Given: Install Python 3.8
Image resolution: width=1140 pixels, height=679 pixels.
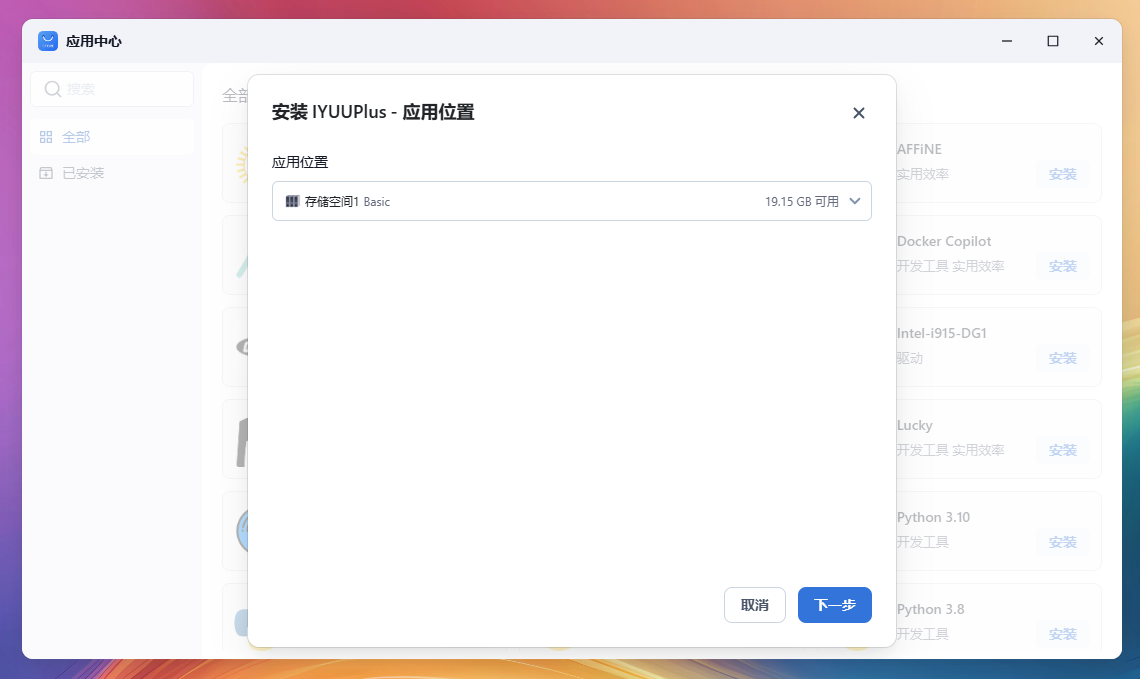Looking at the screenshot, I should pyautogui.click(x=1062, y=635).
